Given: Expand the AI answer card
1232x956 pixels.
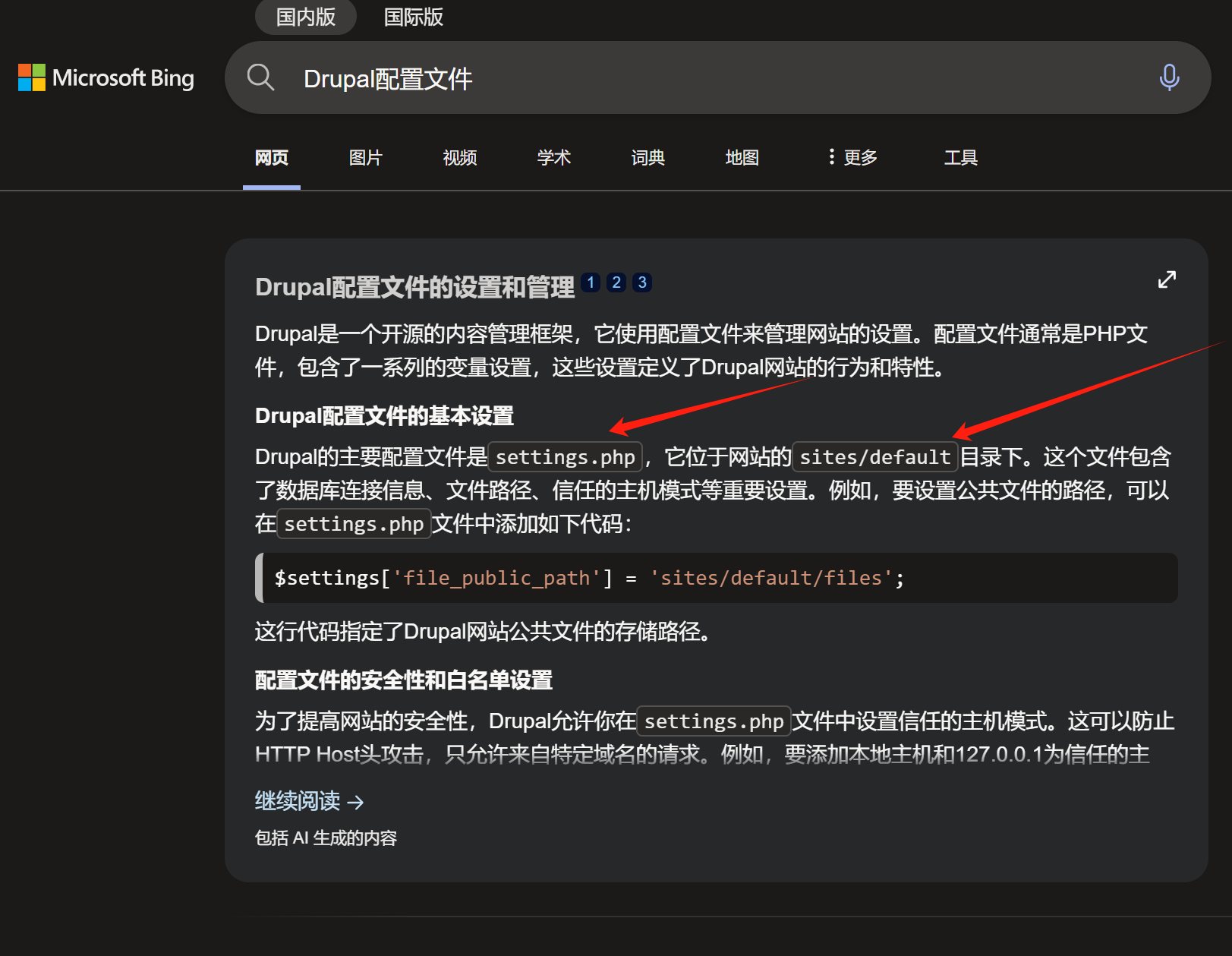Looking at the screenshot, I should (x=1167, y=280).
